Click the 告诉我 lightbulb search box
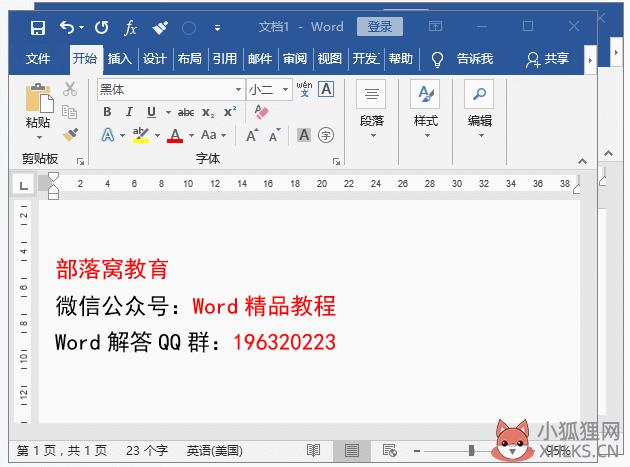 [x=462, y=59]
